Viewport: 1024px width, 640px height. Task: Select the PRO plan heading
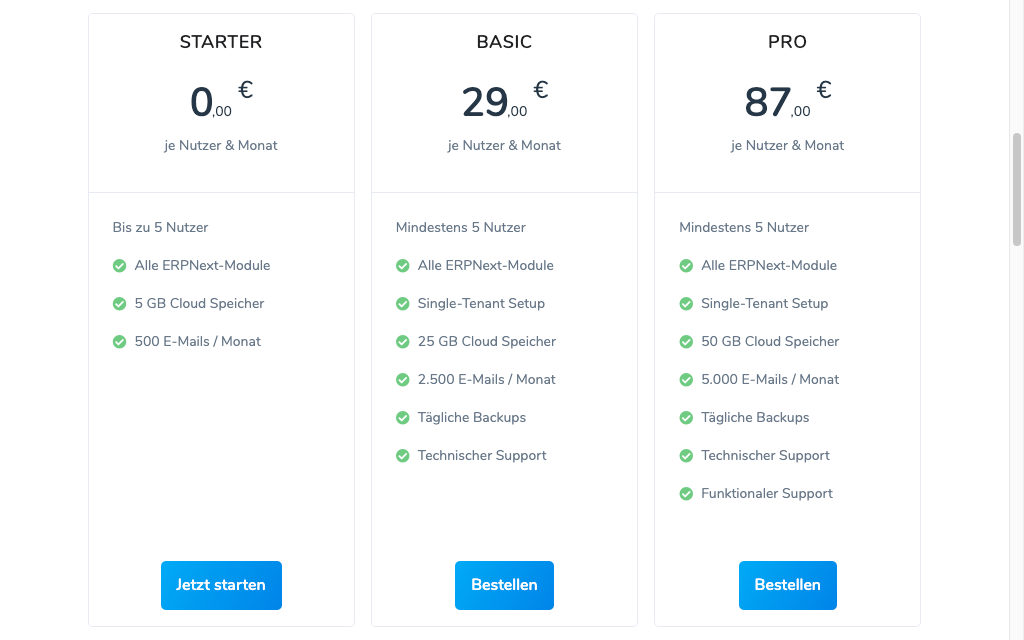[x=788, y=42]
